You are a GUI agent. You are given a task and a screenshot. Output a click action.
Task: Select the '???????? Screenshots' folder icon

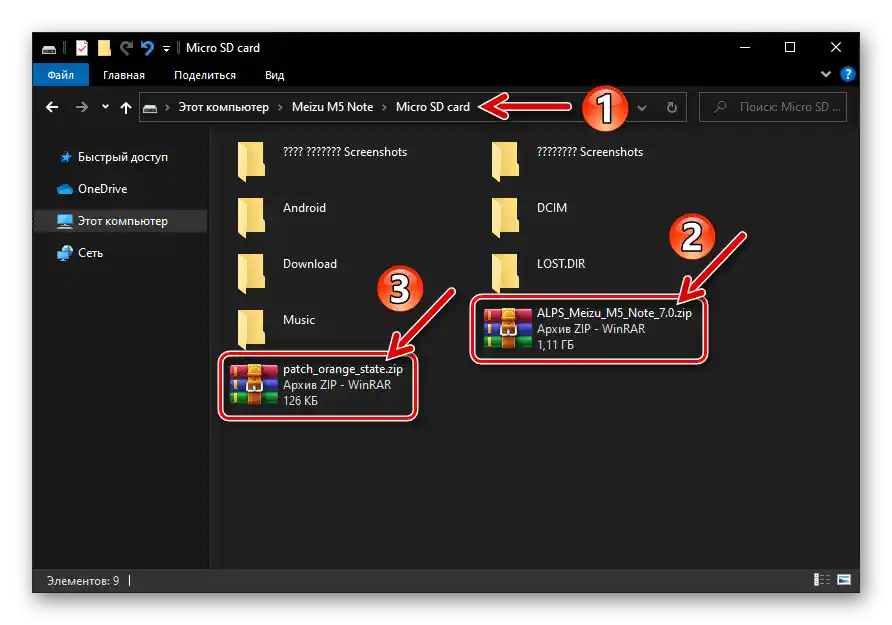coord(505,162)
